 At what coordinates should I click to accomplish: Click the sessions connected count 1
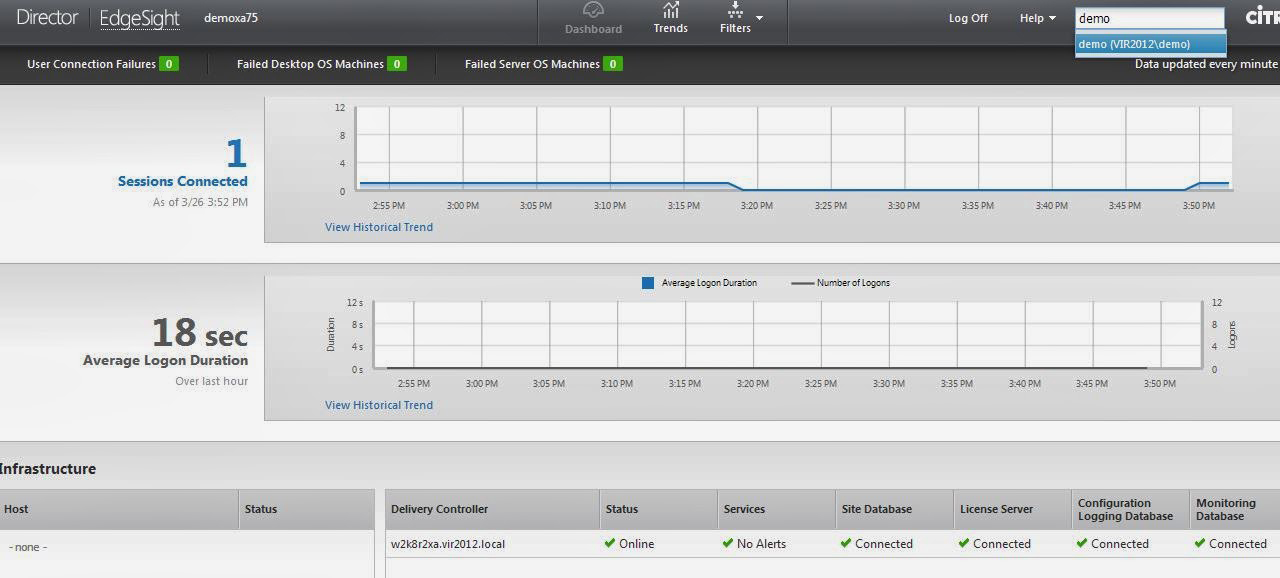point(236,154)
